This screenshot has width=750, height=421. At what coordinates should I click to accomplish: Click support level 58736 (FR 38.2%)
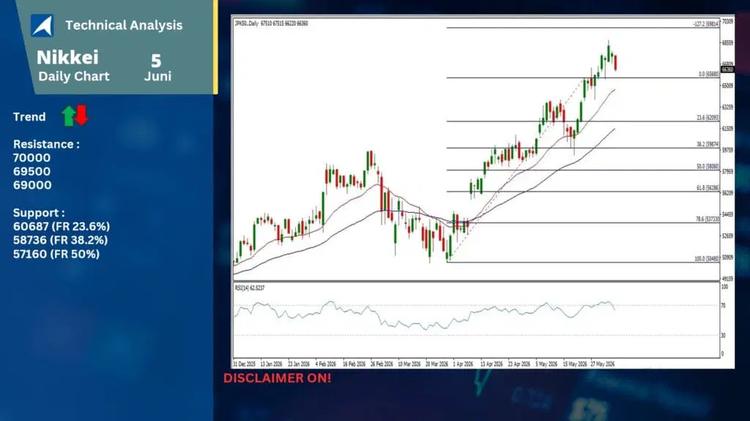(60, 240)
